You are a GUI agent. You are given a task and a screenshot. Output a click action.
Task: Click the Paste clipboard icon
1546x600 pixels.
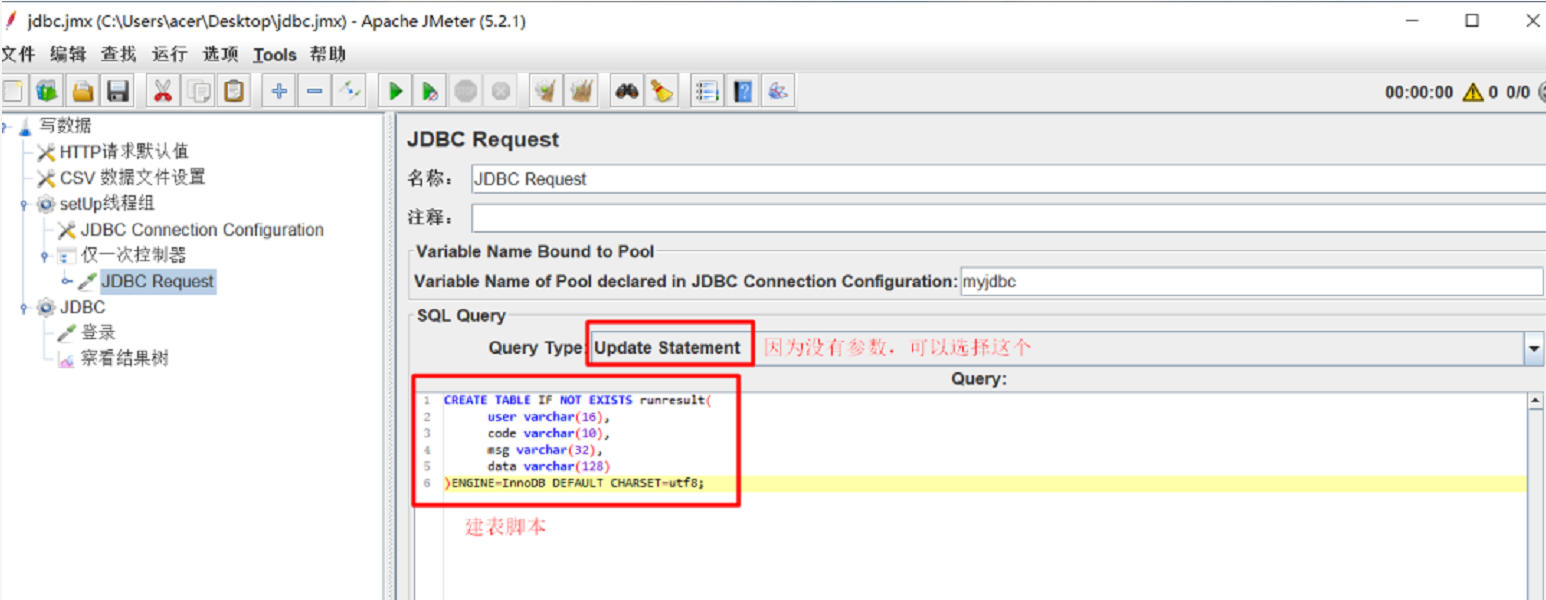234,92
